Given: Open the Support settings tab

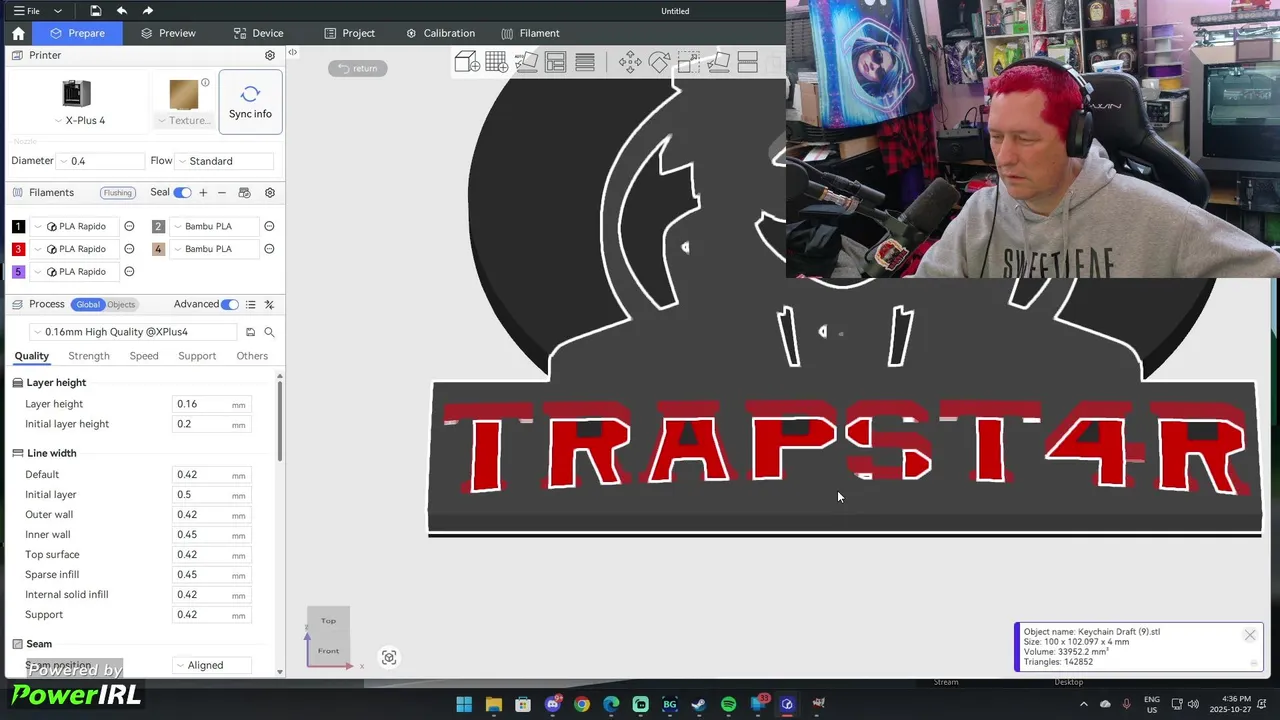Looking at the screenshot, I should point(197,356).
